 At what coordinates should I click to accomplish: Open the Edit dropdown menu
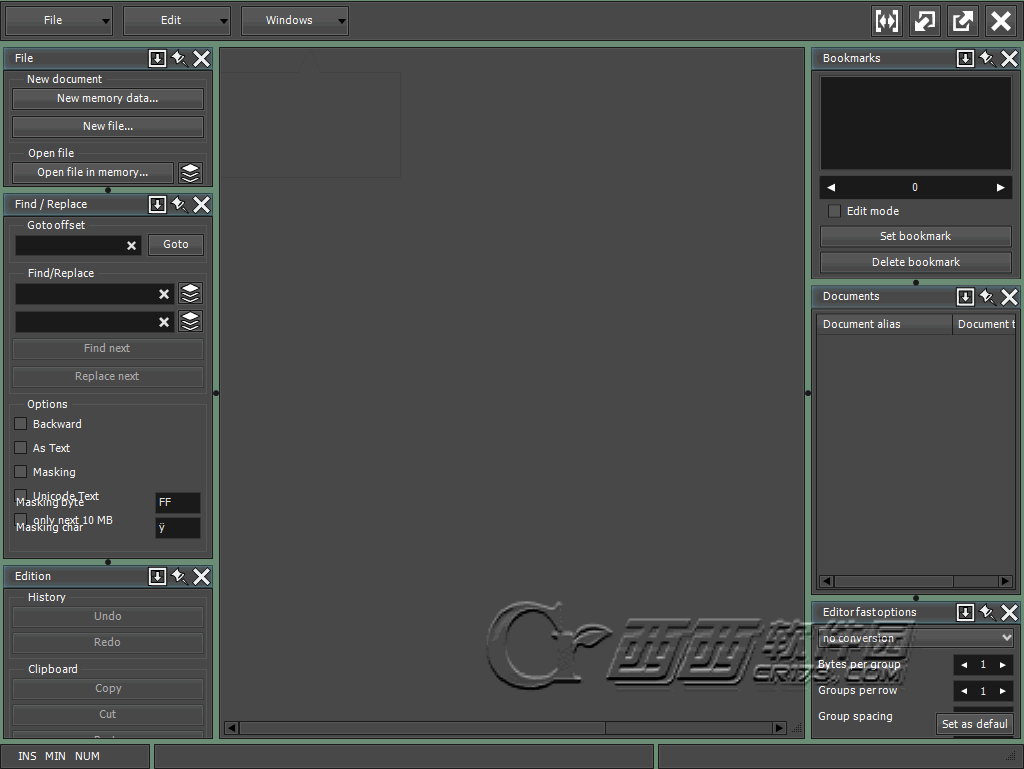(x=176, y=21)
